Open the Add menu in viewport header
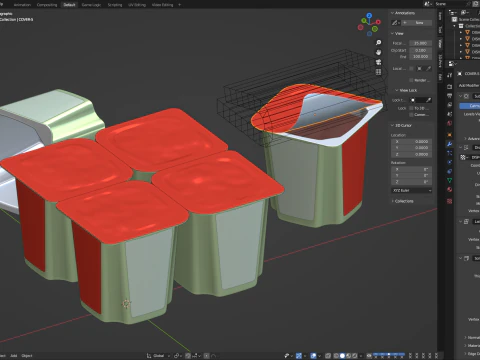The width and height of the screenshot is (480, 360). coord(14,356)
